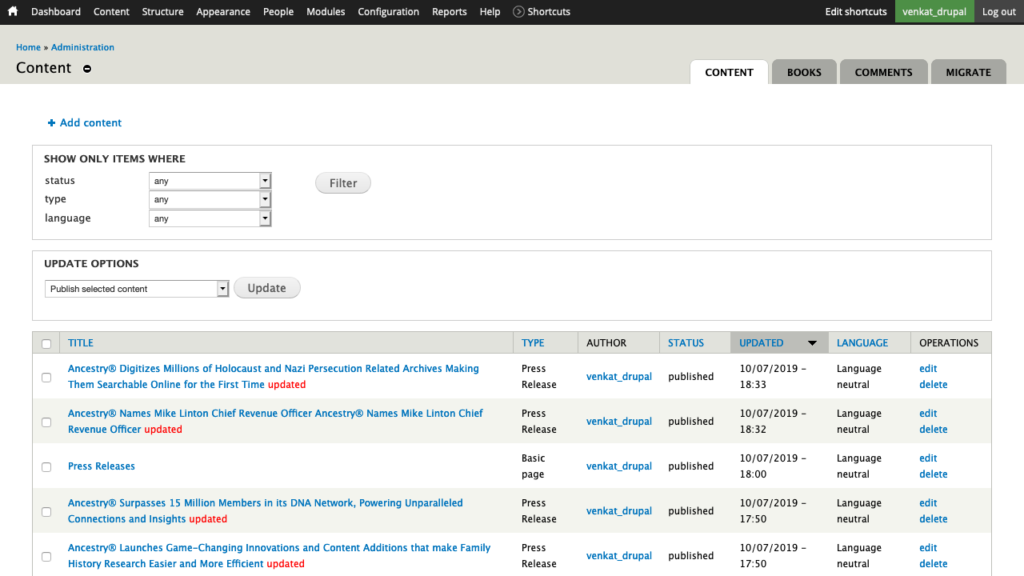The width and height of the screenshot is (1024, 576).
Task: Sort the table by Title column
Action: (x=80, y=343)
